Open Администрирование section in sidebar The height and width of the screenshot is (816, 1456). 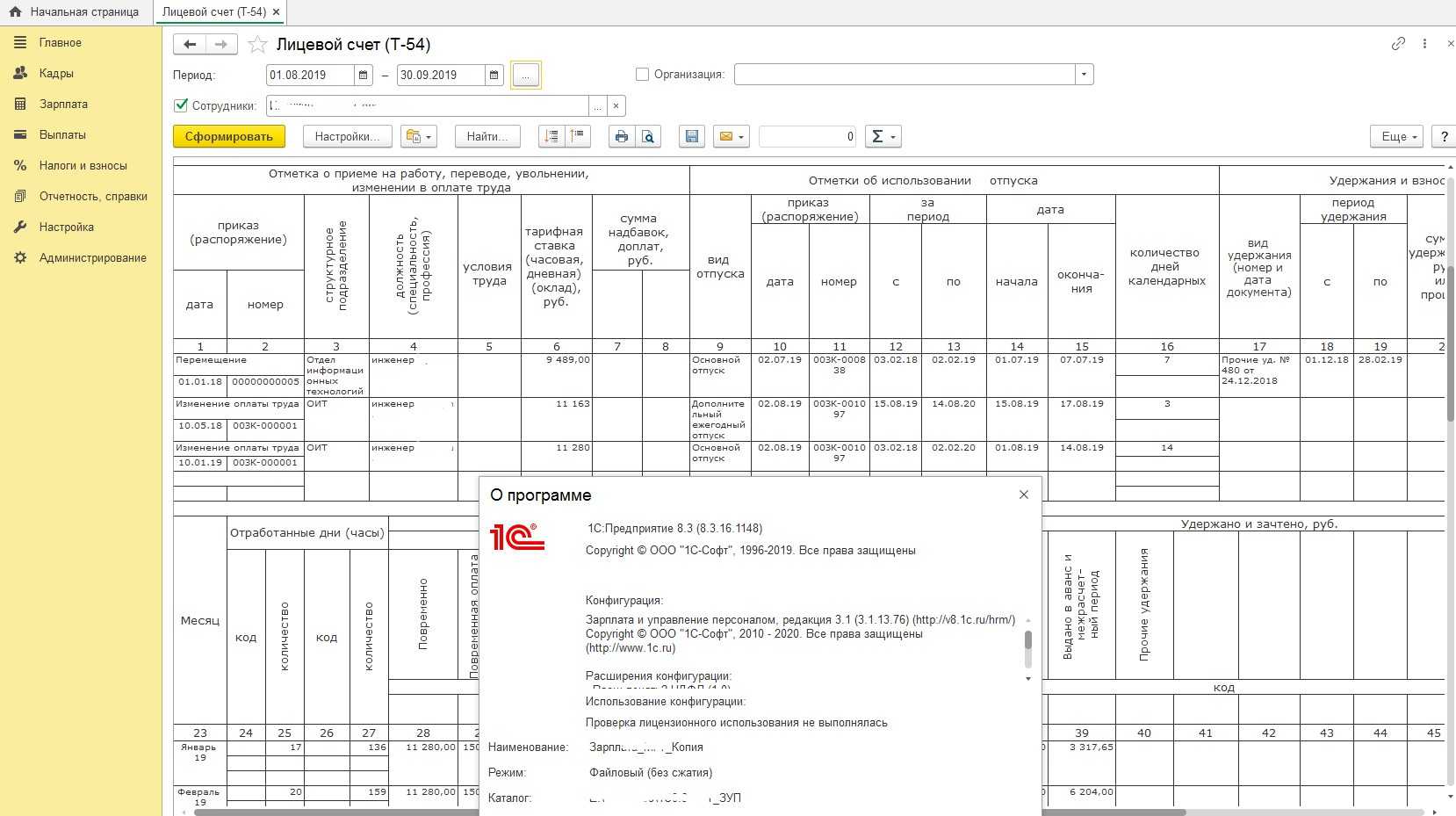click(93, 257)
